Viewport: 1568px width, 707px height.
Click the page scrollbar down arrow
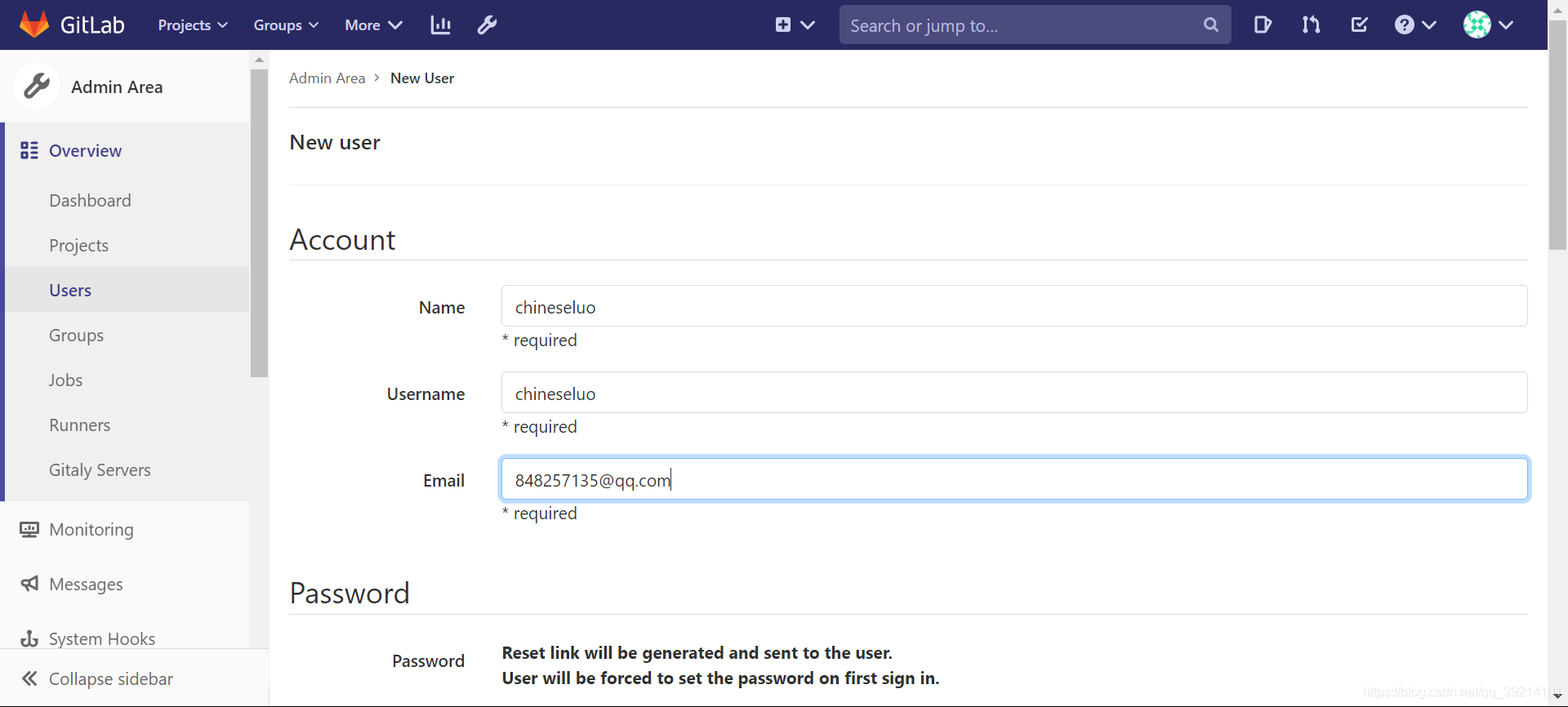1557,696
